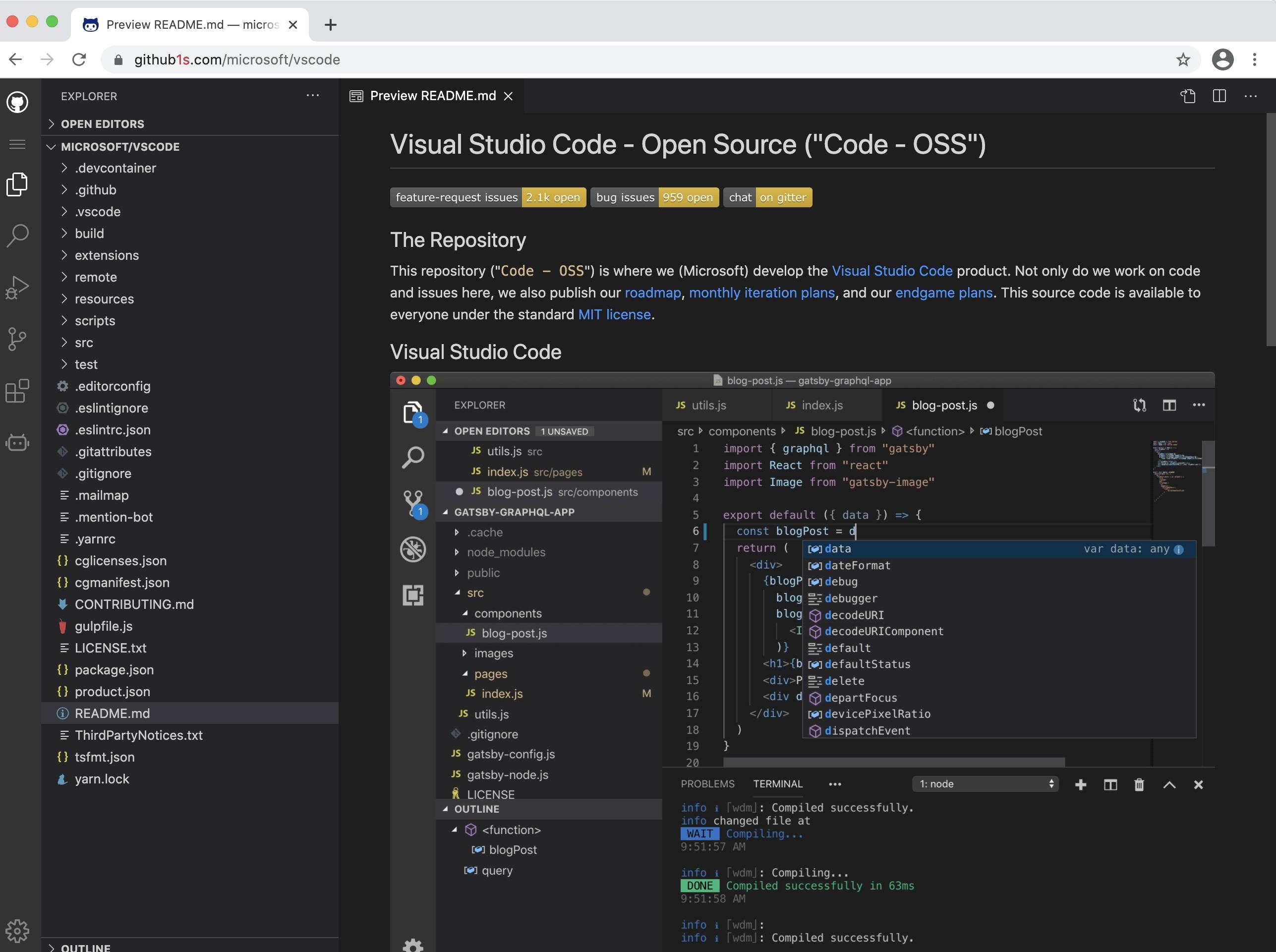Click the VS Code screenshot image in README

click(802, 661)
